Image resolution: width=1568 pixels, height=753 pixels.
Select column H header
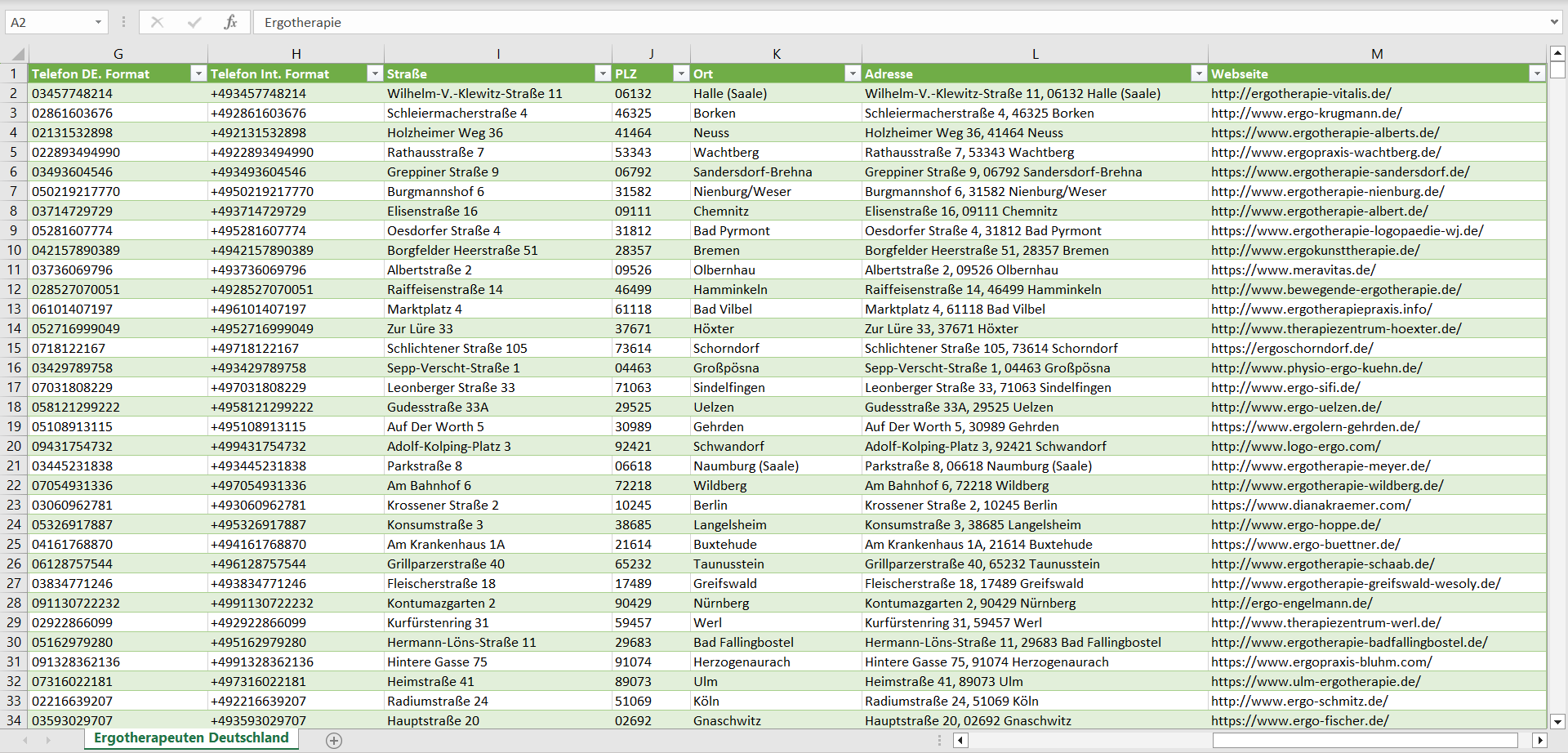tap(296, 54)
